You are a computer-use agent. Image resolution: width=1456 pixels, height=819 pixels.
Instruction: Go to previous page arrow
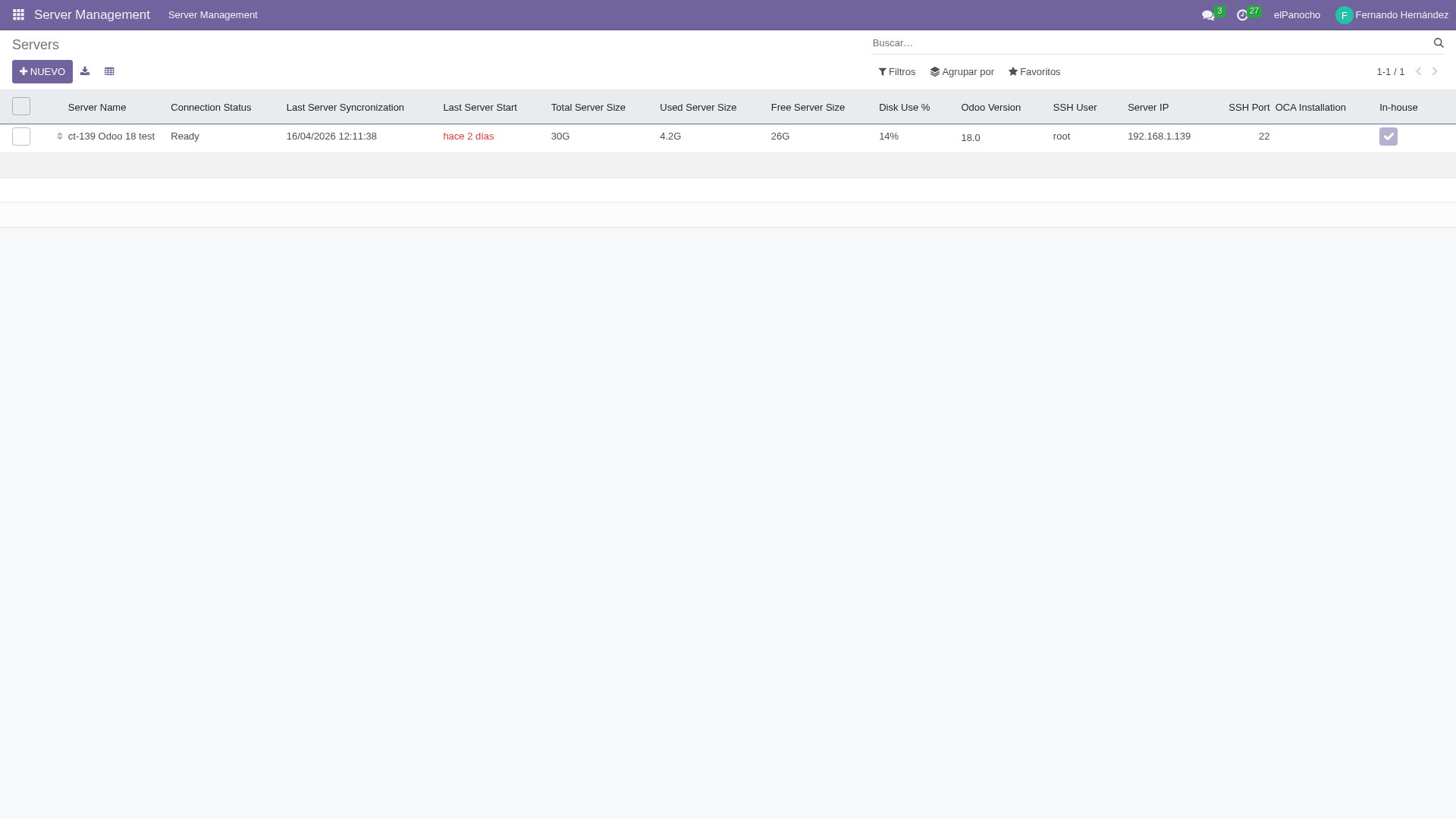(x=1418, y=71)
